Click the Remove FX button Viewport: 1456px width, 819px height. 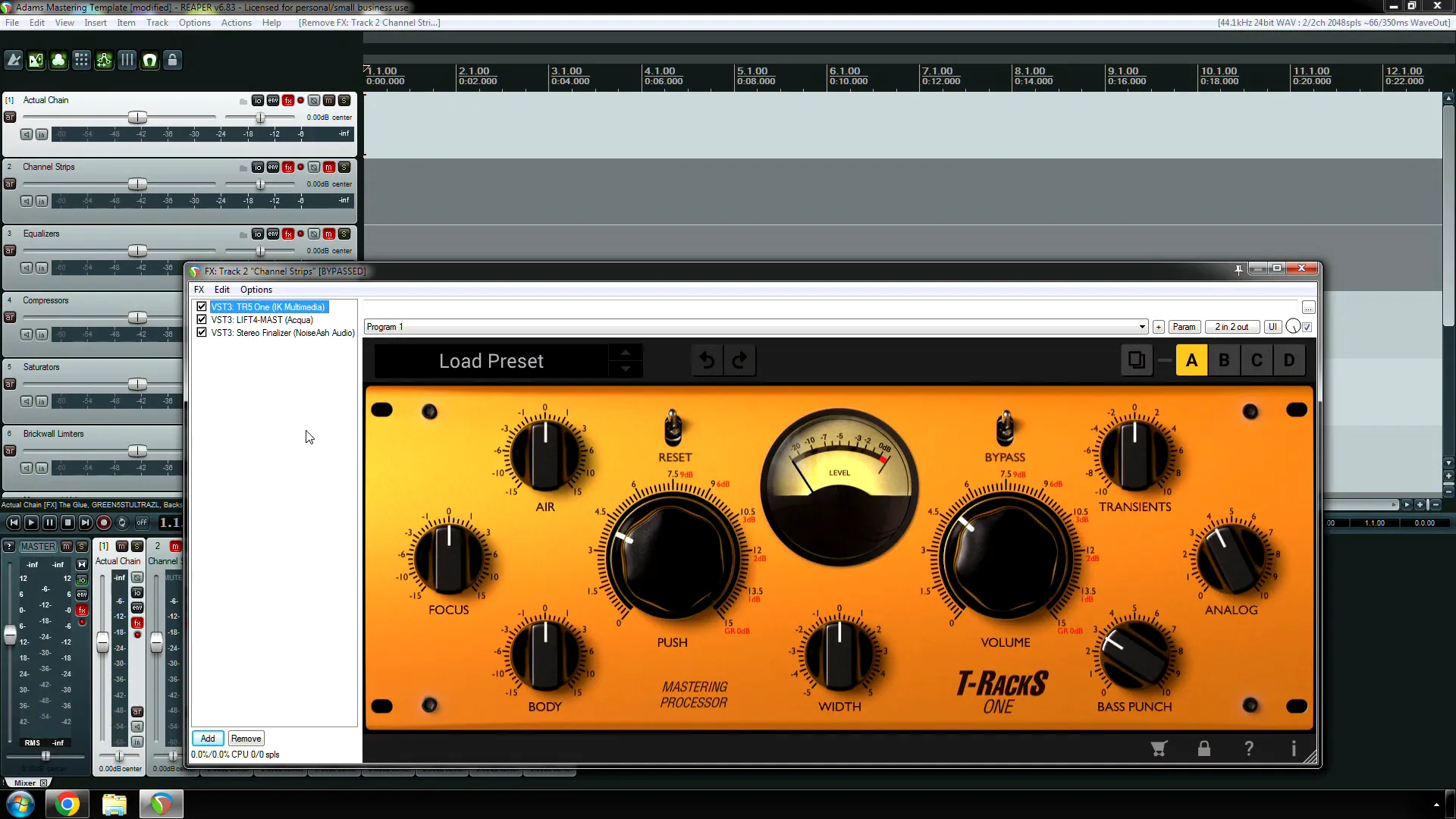(x=246, y=738)
